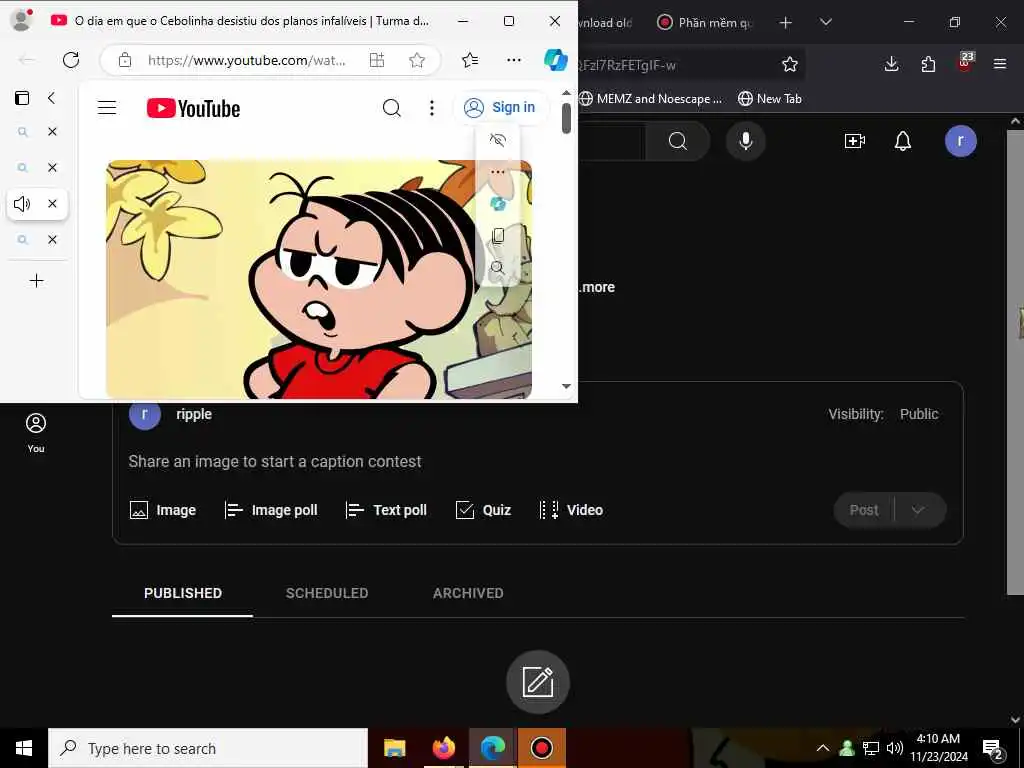The width and height of the screenshot is (1024, 768).
Task: Click the taskbar search box
Action: pos(208,748)
